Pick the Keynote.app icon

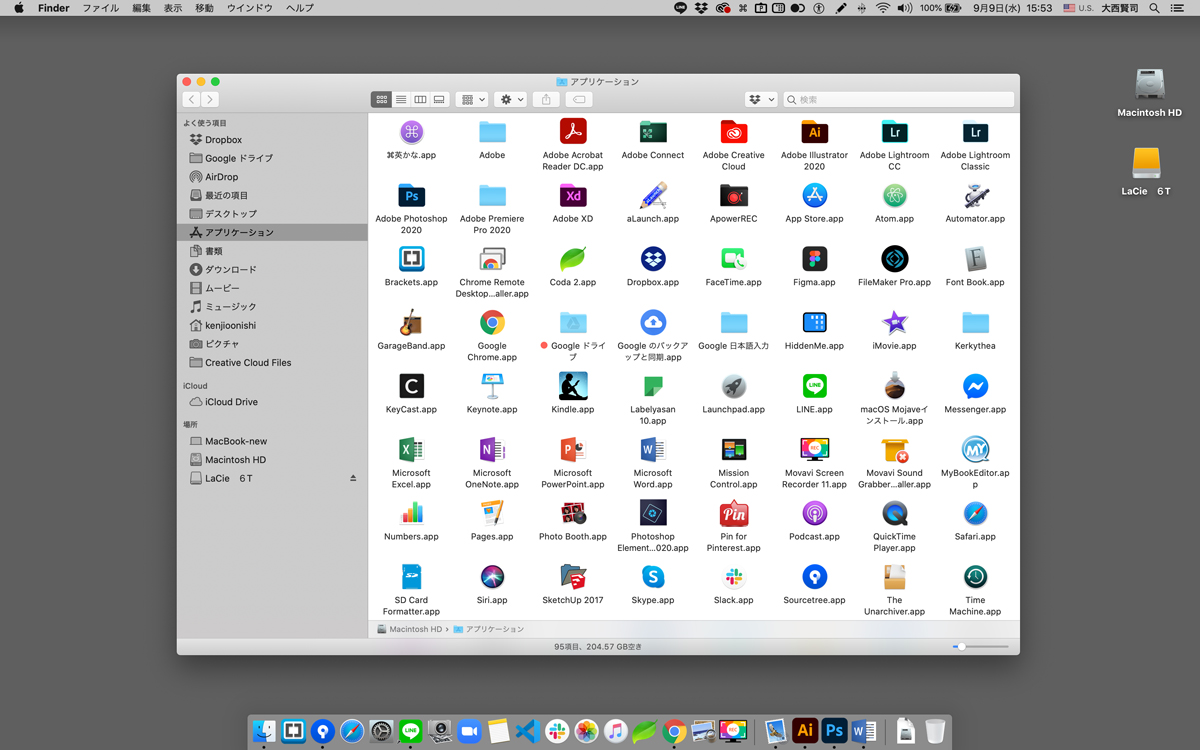tap(492, 386)
